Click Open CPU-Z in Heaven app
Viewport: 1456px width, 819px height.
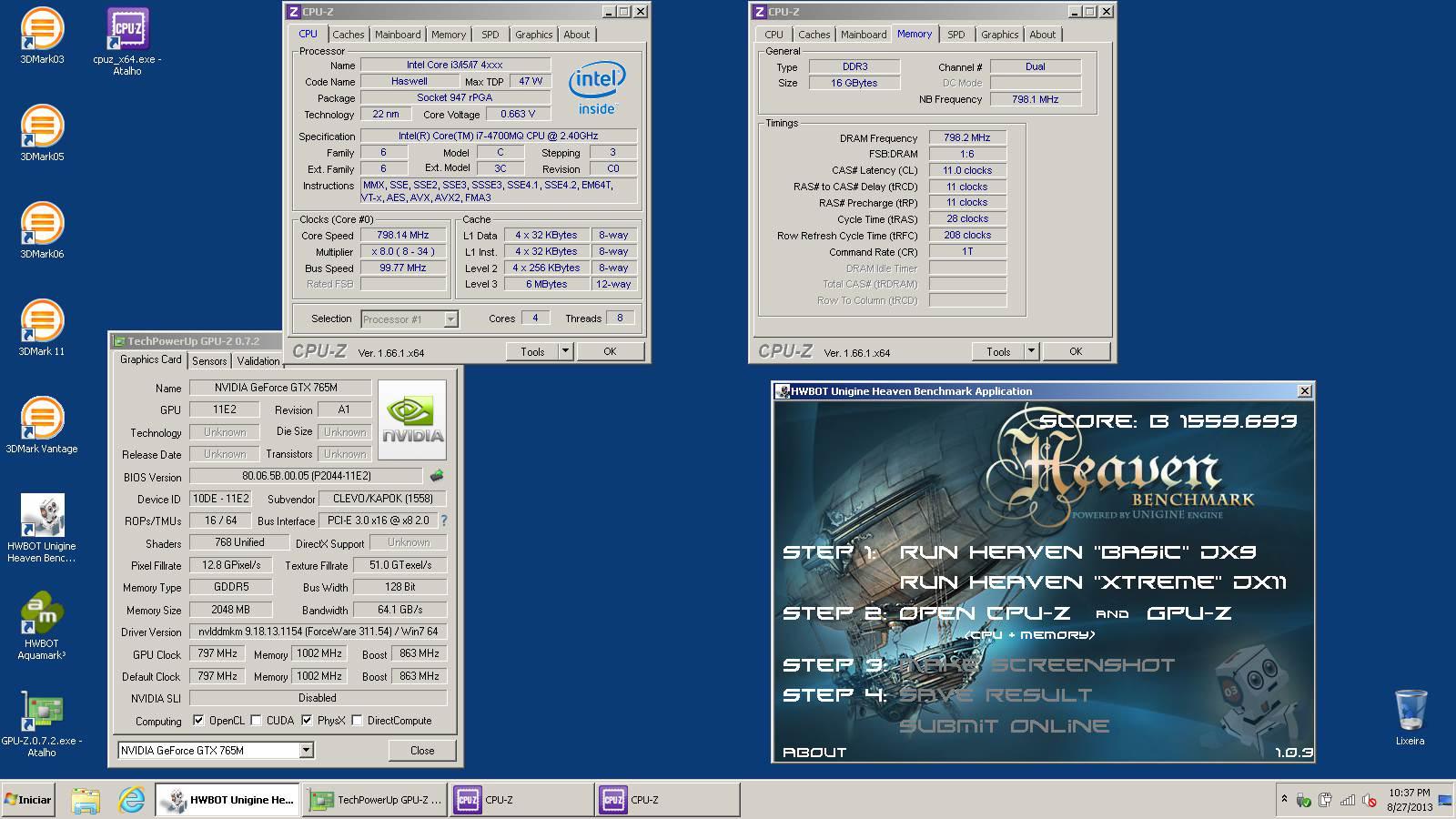click(x=984, y=613)
